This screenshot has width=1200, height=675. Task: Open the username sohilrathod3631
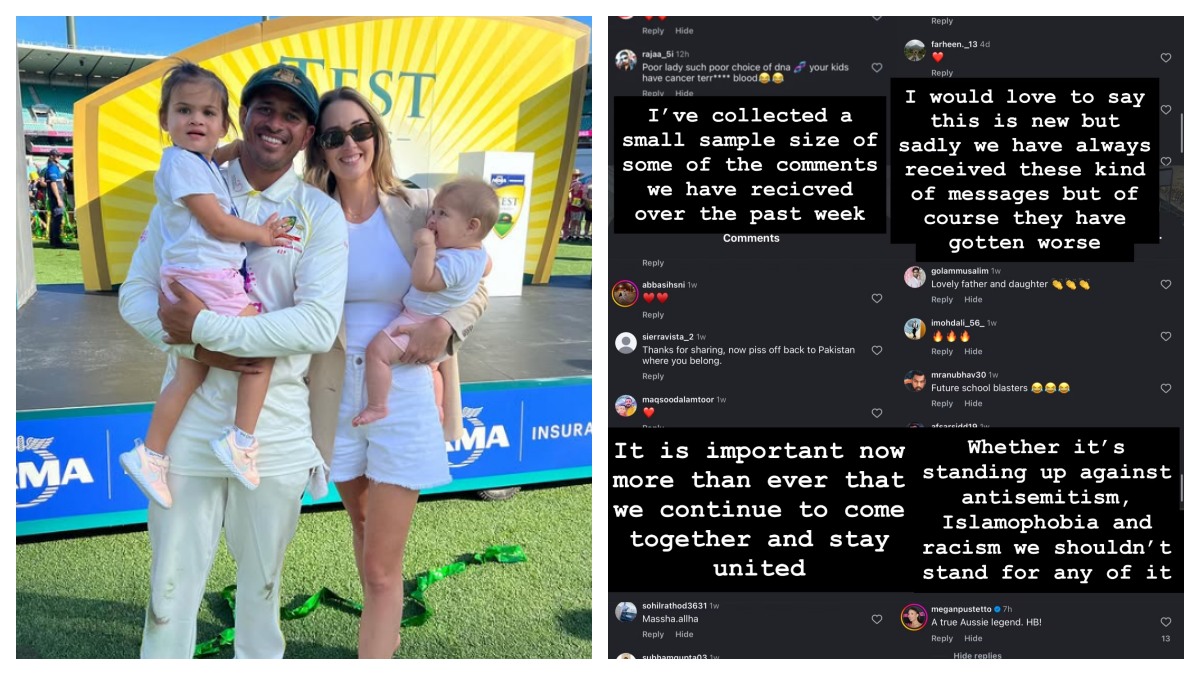pyautogui.click(x=675, y=606)
